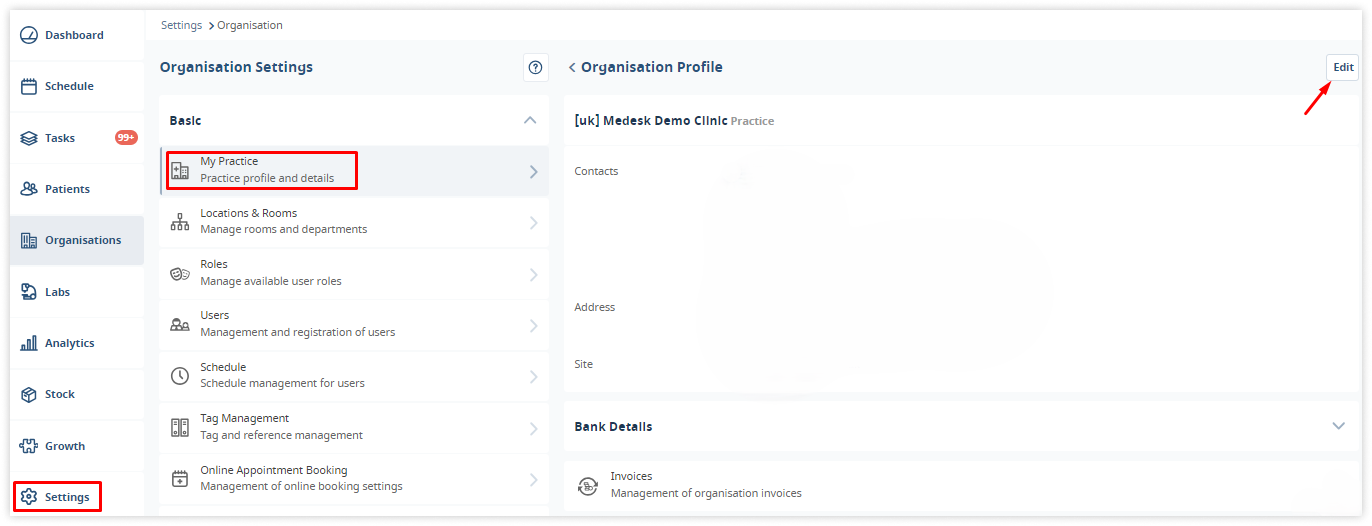Click the Dashboard gauge icon
This screenshot has width=1372, height=526.
(x=29, y=35)
